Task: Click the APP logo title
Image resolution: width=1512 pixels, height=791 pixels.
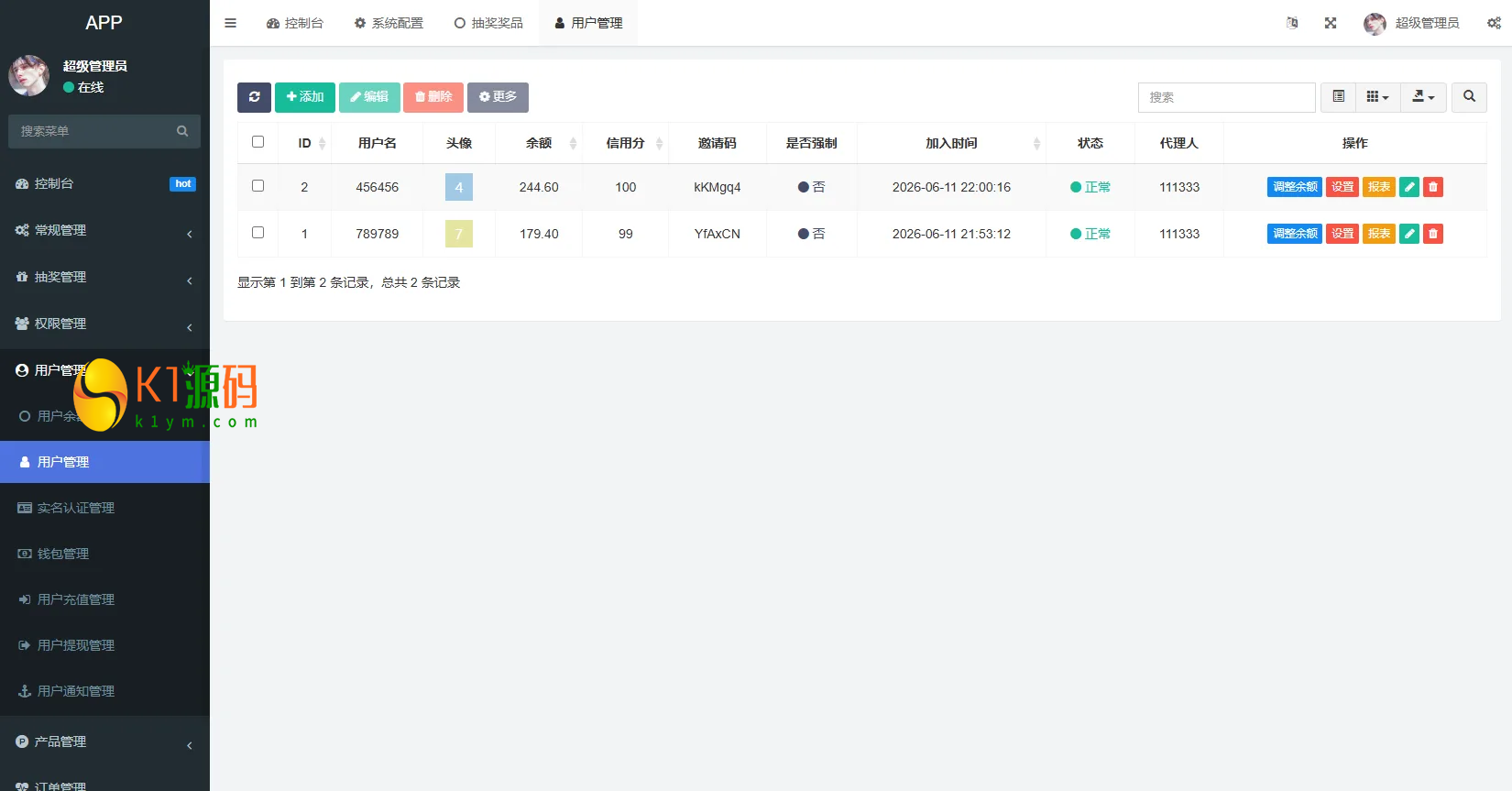Action: [104, 23]
